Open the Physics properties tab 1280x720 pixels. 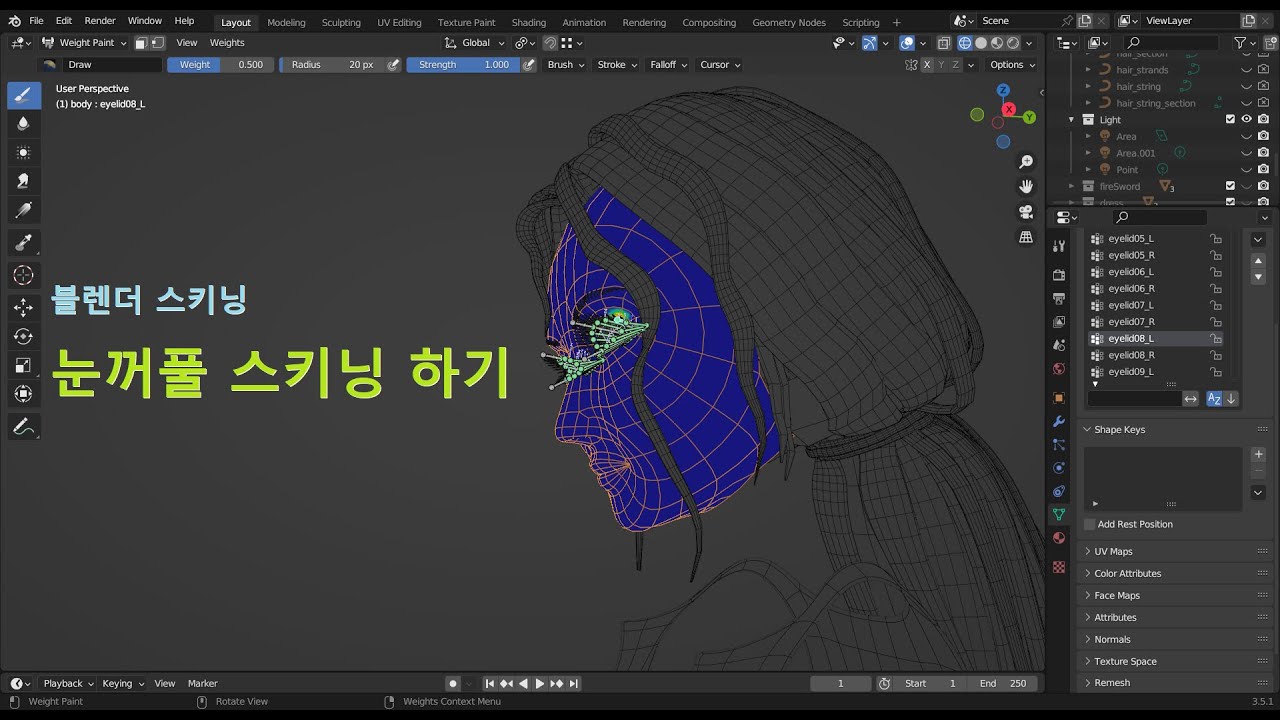click(1059, 467)
